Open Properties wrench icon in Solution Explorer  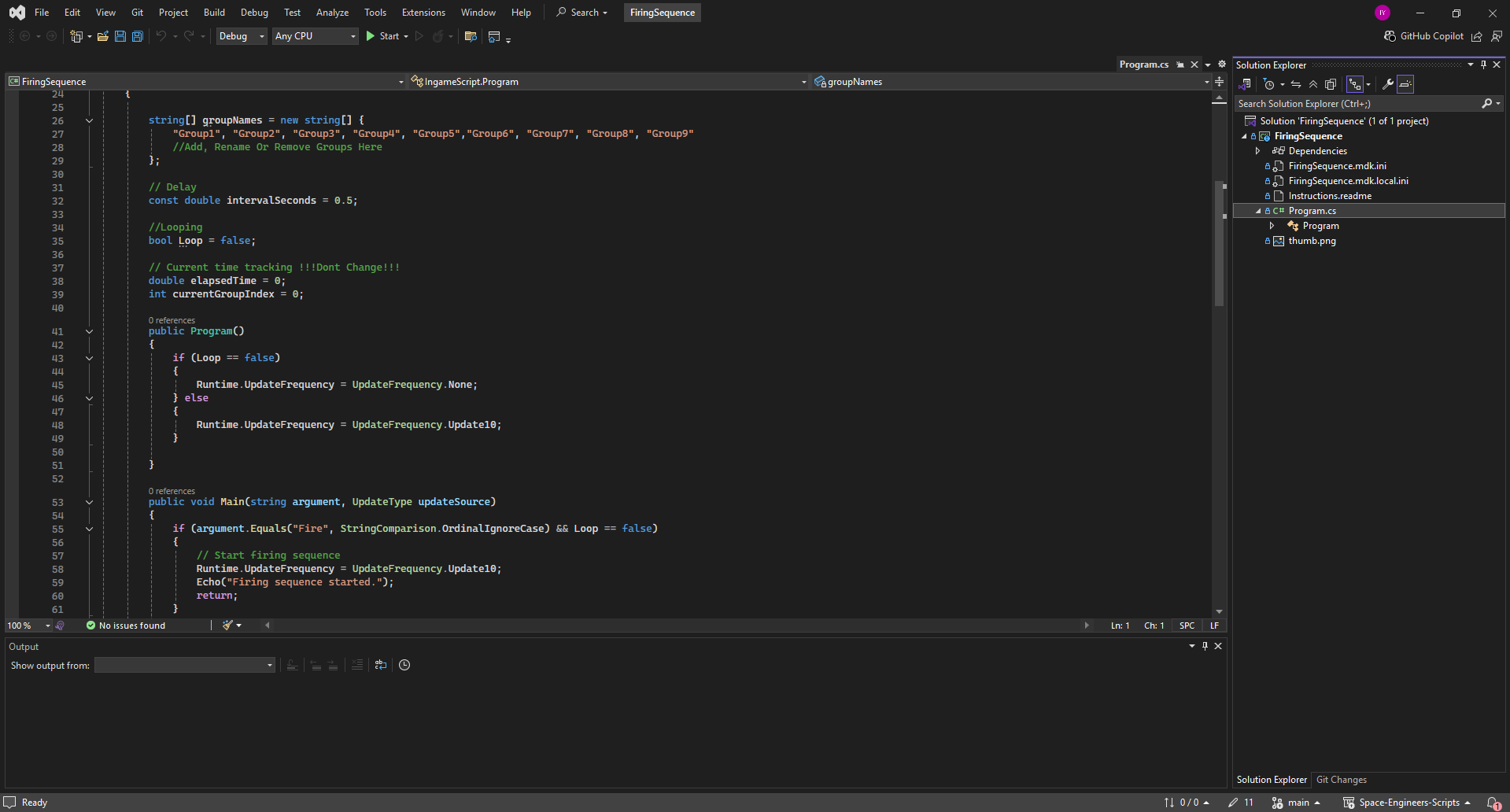[1388, 84]
